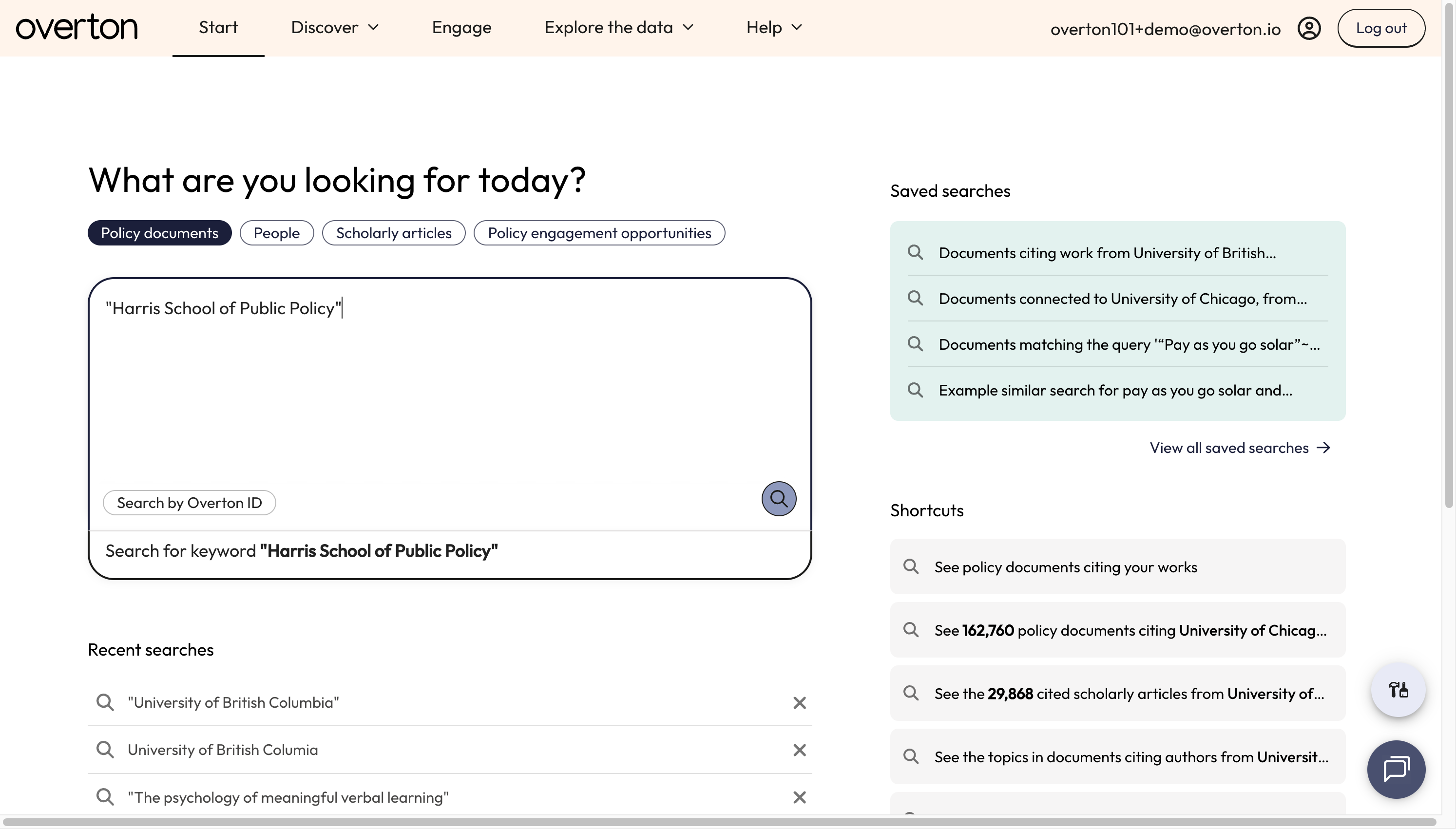Open View all saved searches link
This screenshot has height=829, width=1456.
[x=1240, y=448]
